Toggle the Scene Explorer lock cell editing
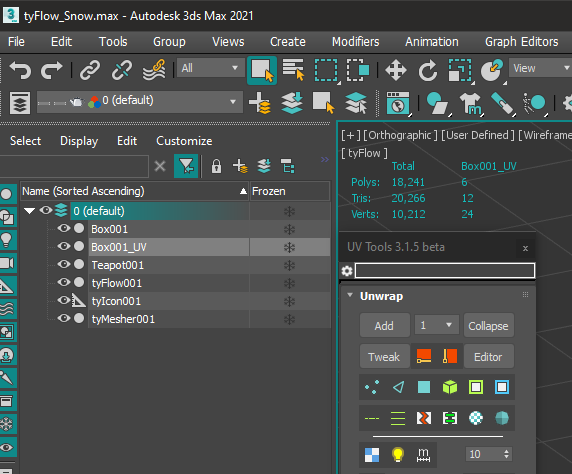 click(216, 166)
